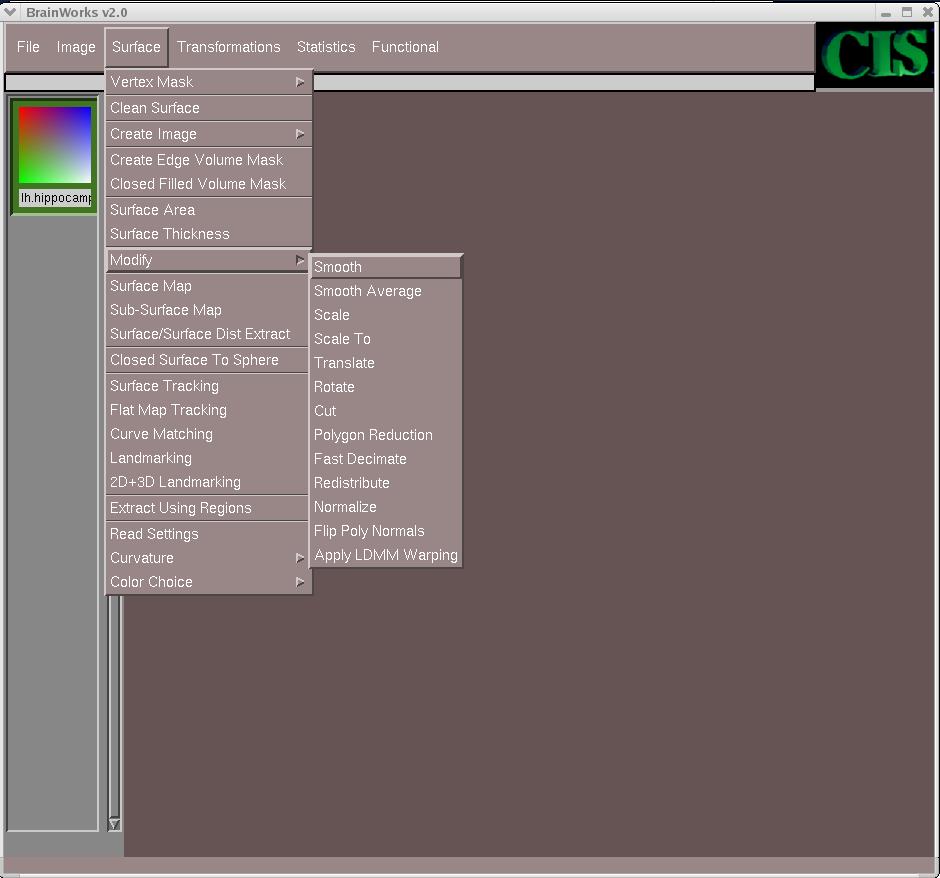
Task: Choose the plain Landmarking entry
Action: click(x=209, y=458)
